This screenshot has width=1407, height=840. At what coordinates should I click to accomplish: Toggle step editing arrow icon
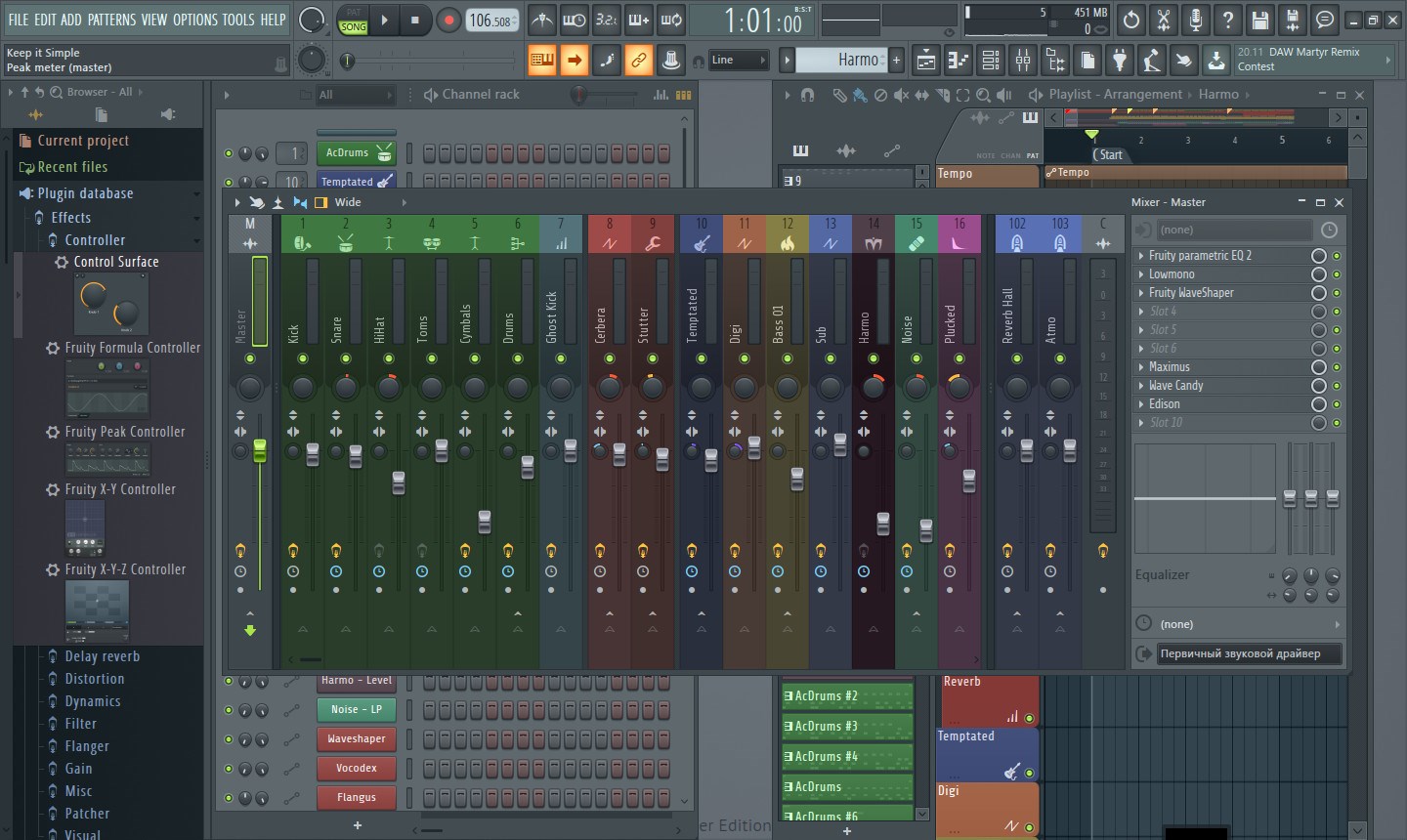coord(575,61)
